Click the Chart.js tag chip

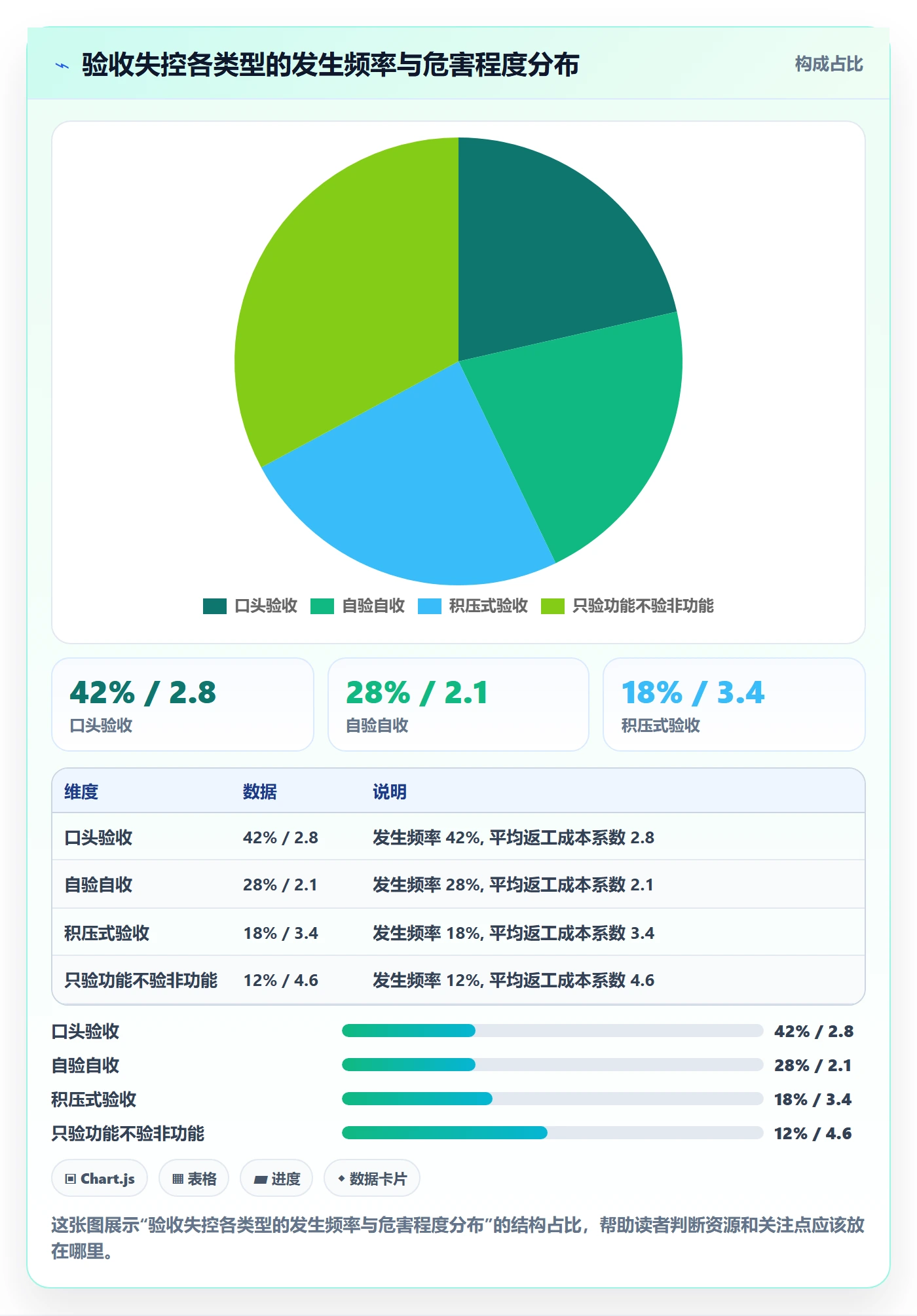[100, 1179]
